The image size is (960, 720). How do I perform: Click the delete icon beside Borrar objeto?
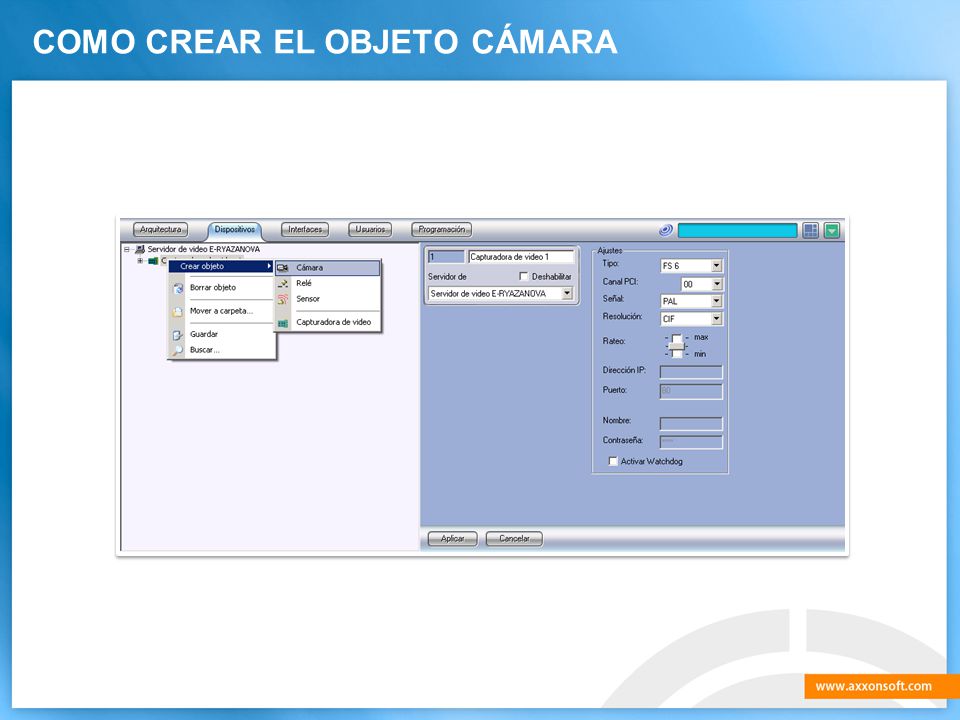point(178,288)
